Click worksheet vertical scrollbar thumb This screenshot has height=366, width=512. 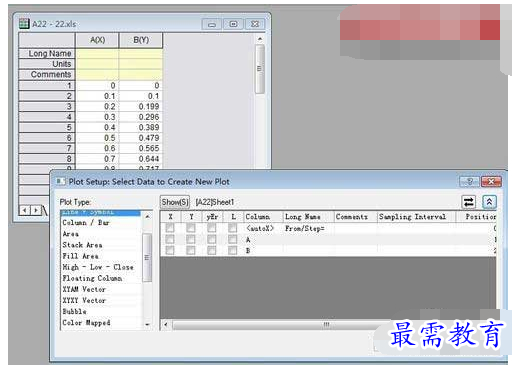click(x=260, y=69)
